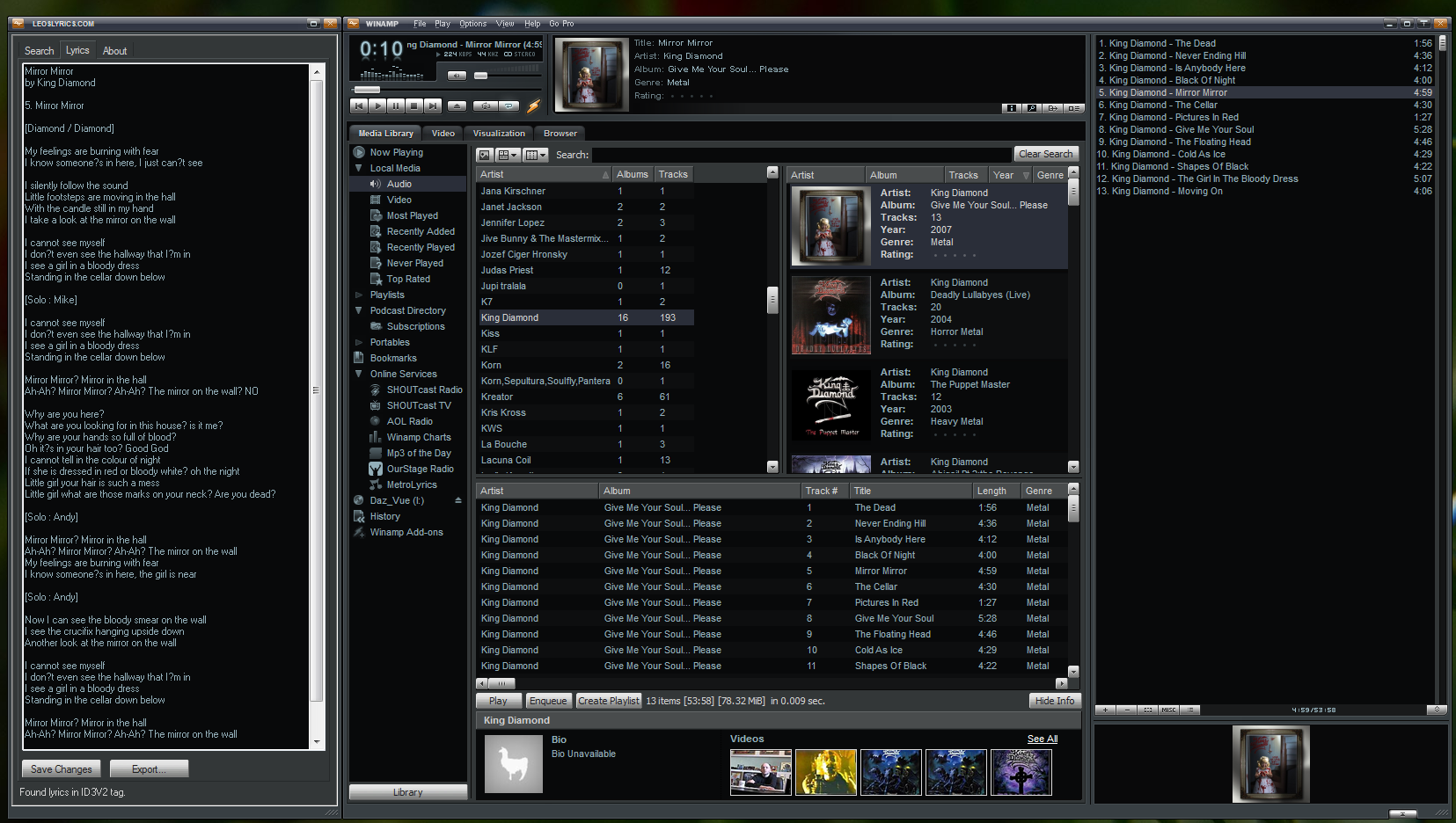
Task: Open Winamp Charts
Action: pos(419,437)
